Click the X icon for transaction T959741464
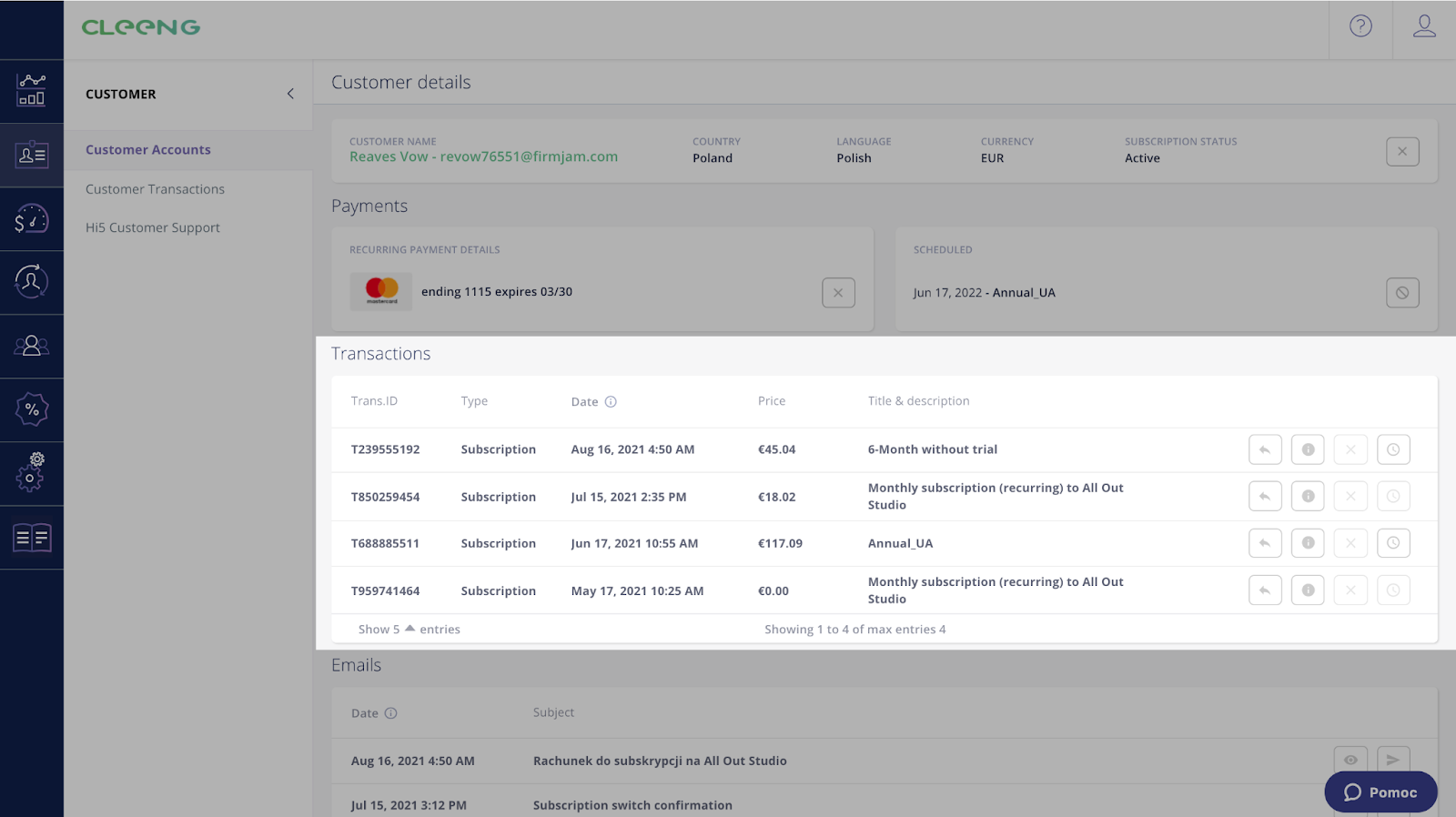 coord(1350,590)
